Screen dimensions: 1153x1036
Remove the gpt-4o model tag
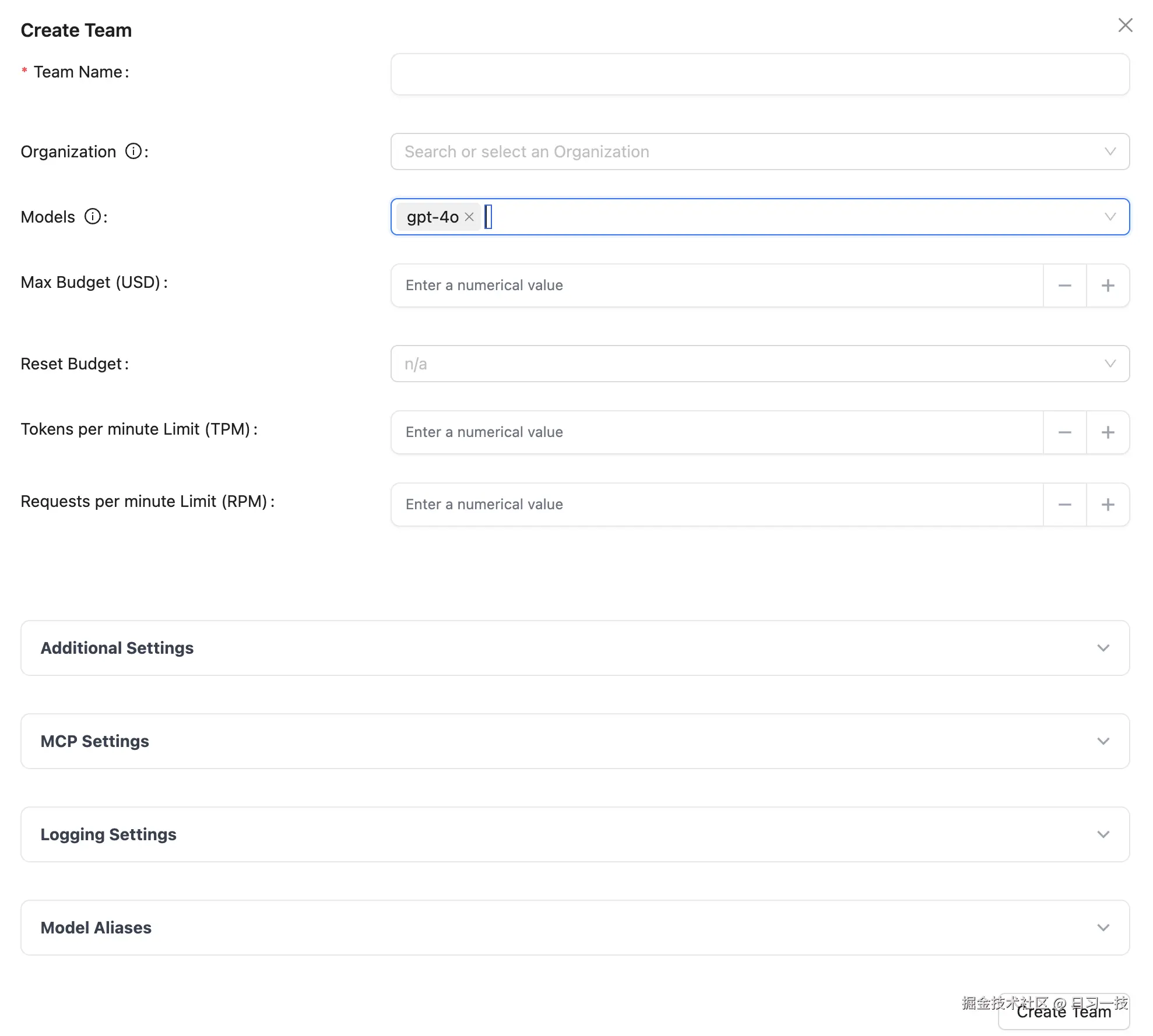(x=469, y=217)
